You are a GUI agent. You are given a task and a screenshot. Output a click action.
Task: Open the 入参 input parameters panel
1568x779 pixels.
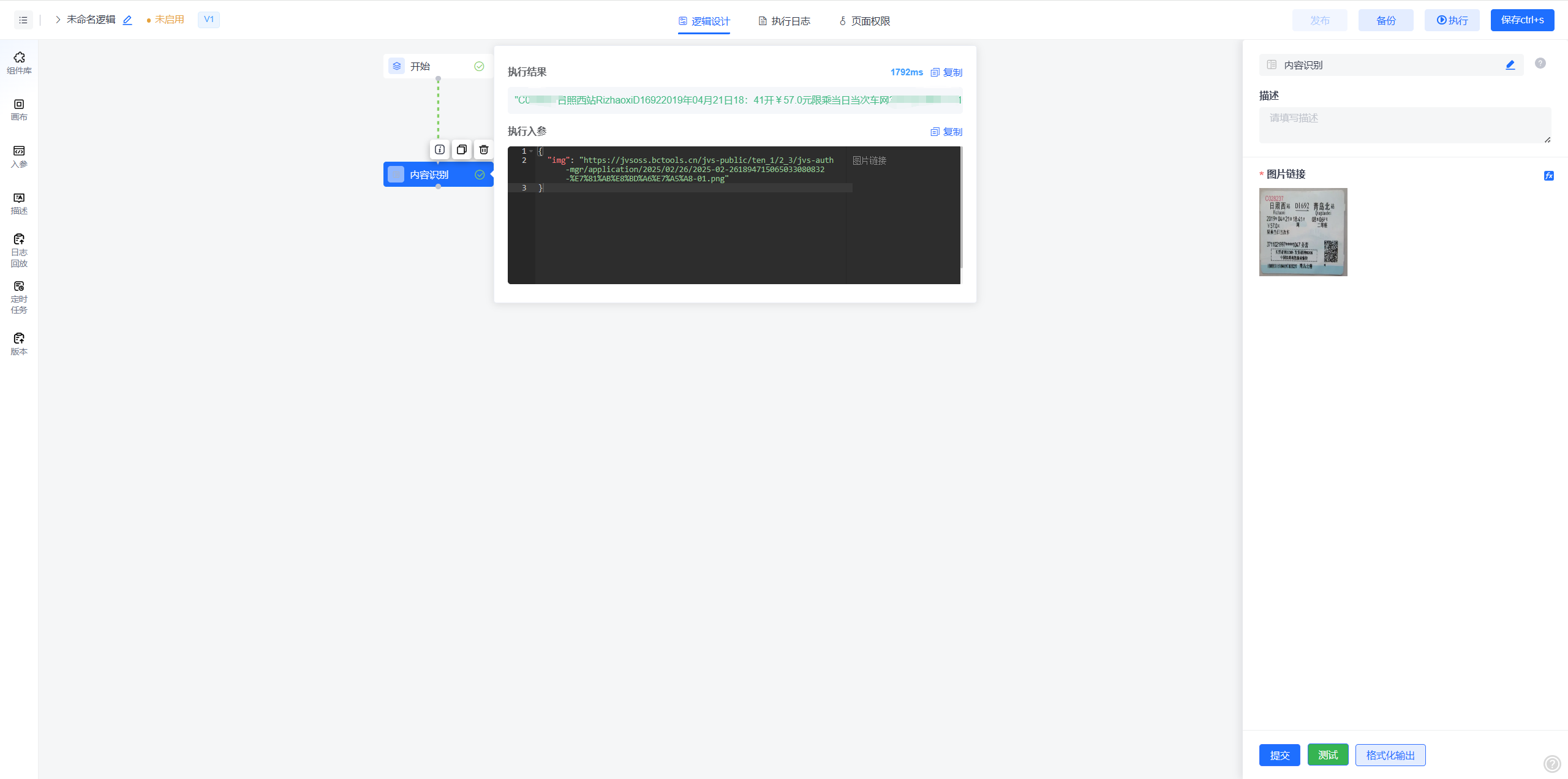pos(19,156)
